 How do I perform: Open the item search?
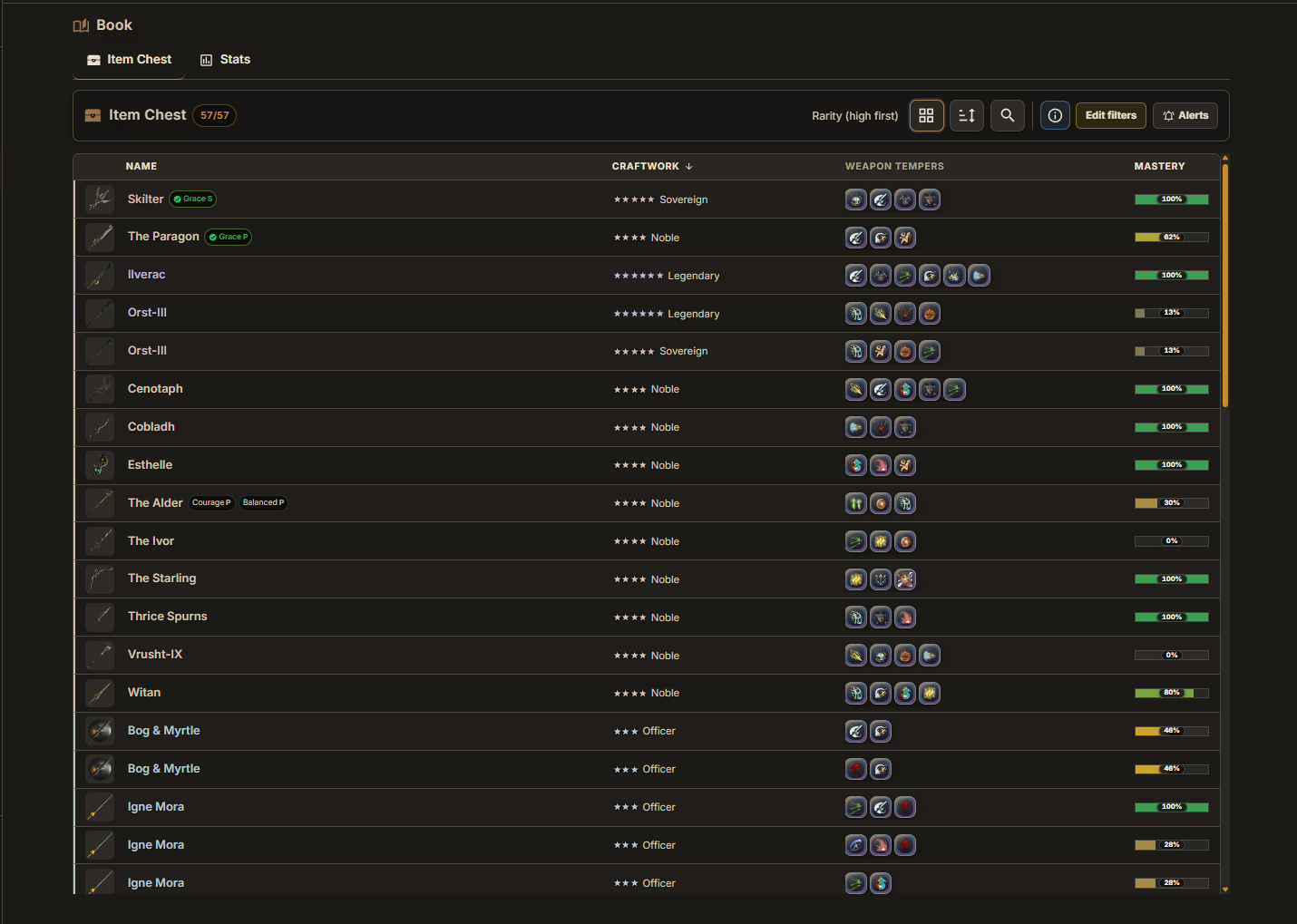click(x=1008, y=115)
